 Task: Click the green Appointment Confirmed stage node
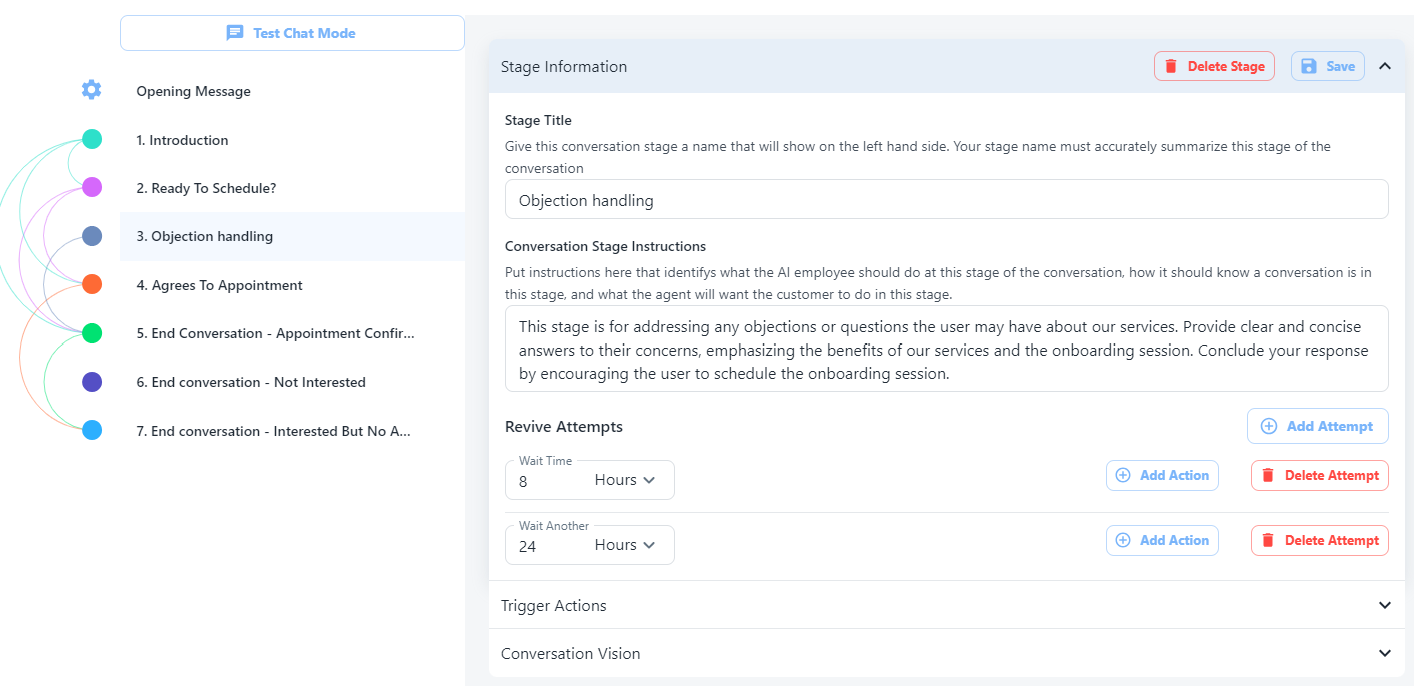92,333
